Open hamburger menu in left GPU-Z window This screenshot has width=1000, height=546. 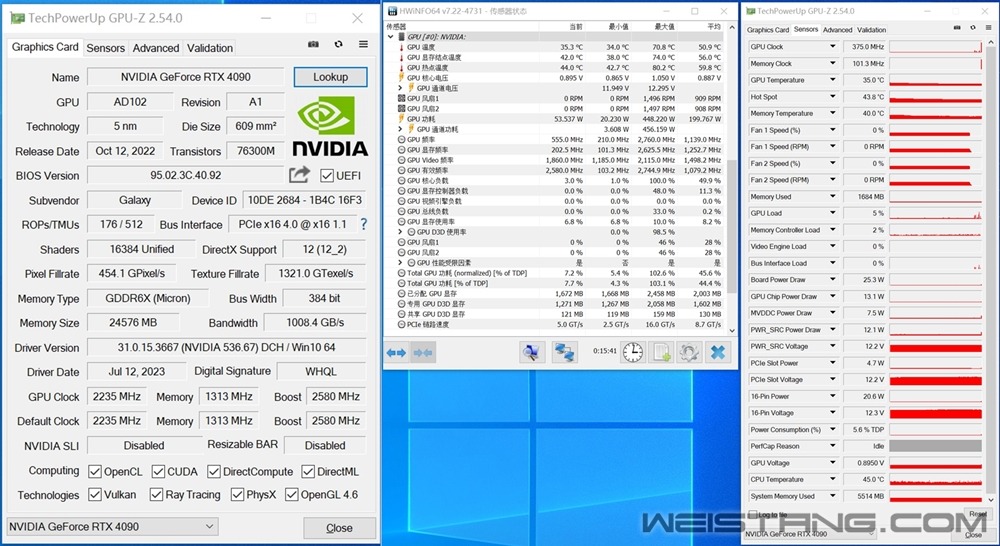363,44
